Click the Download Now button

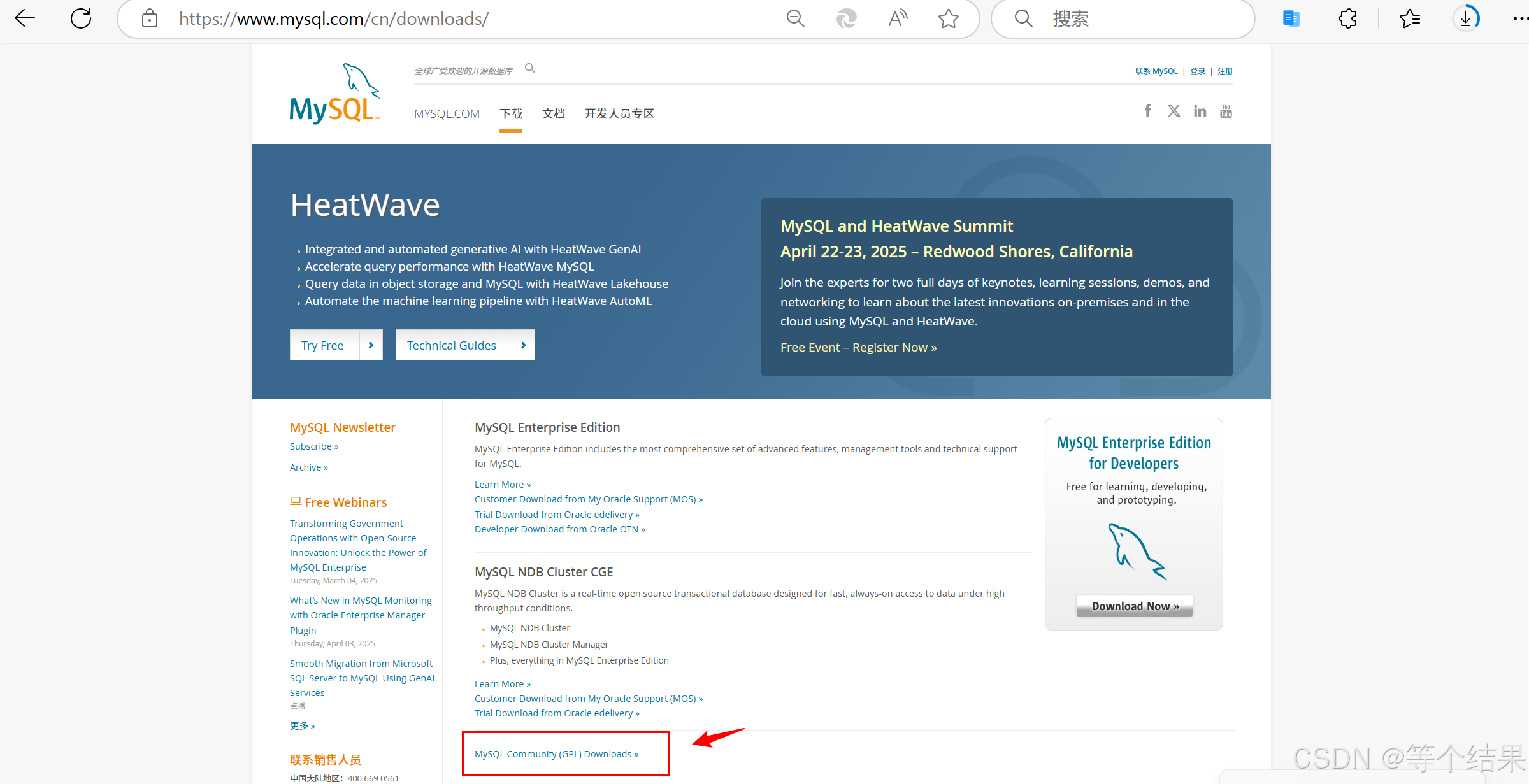point(1135,606)
